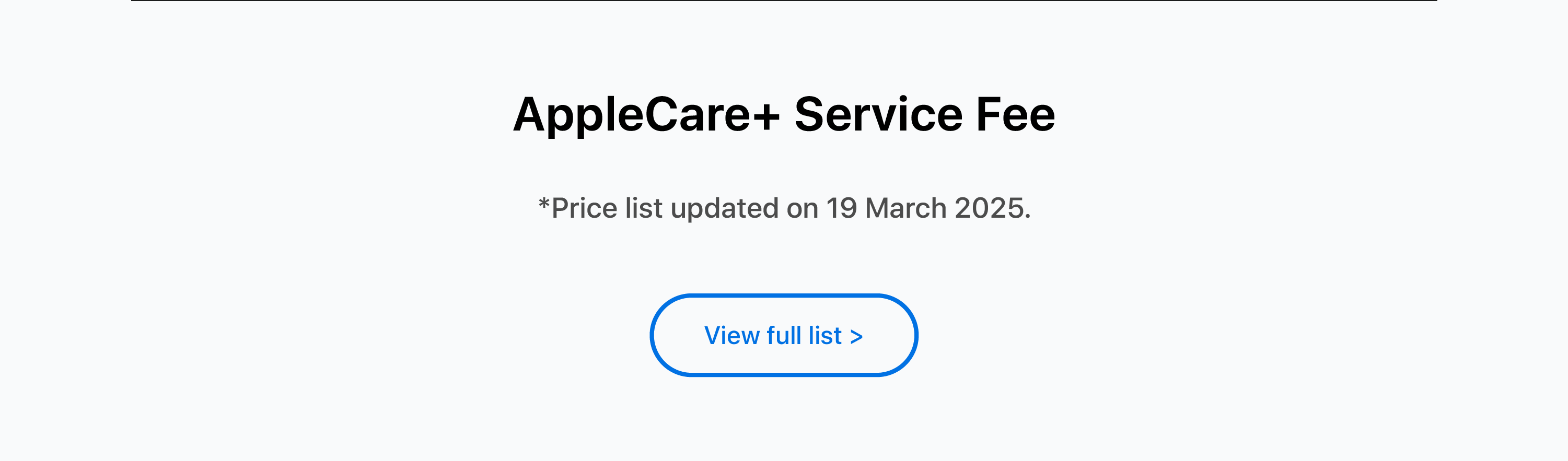1568x461 pixels.
Task: Click the horizontal divider line at top
Action: point(784,1)
